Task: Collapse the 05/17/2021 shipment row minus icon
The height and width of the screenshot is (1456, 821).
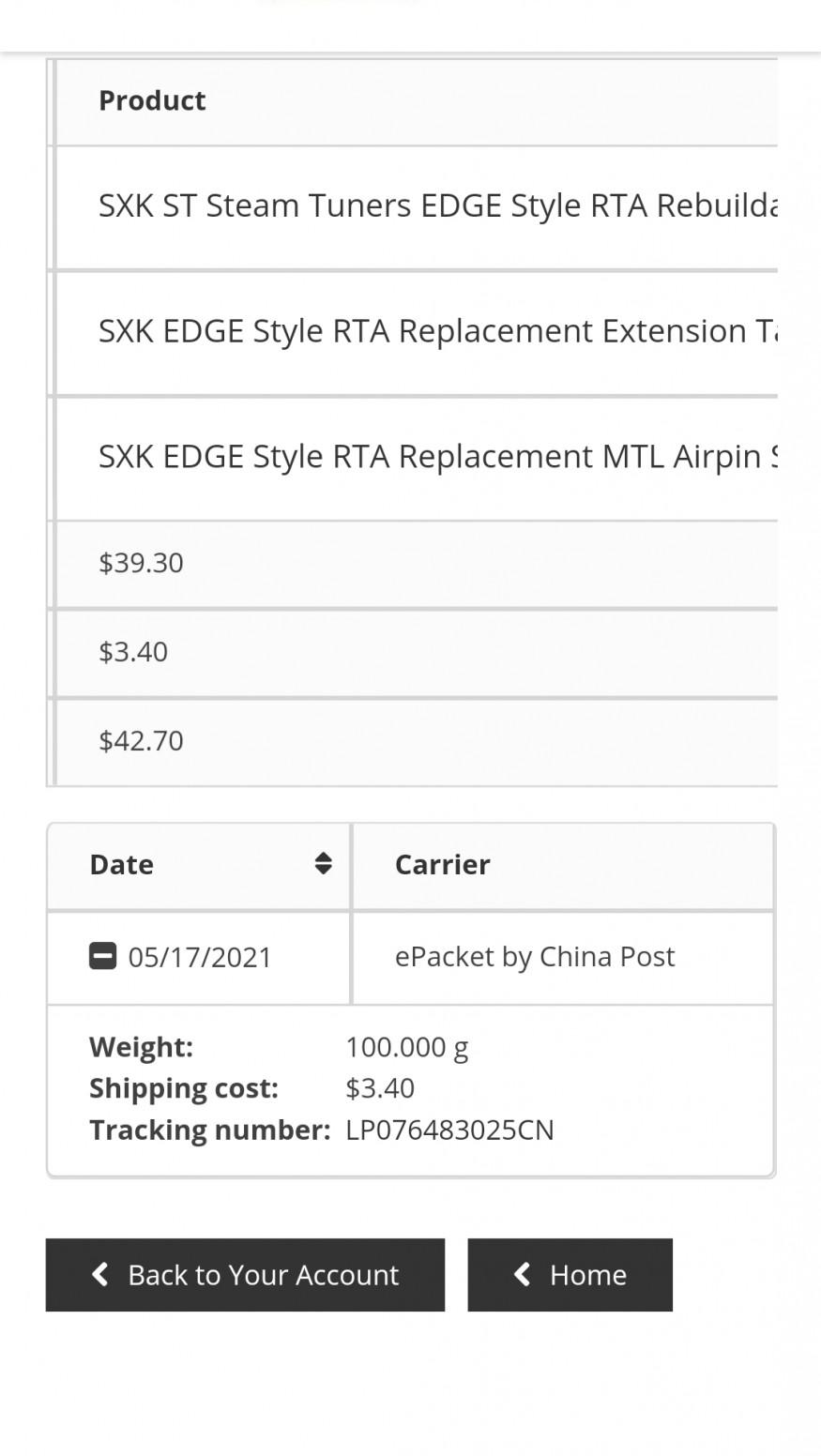Action: [x=102, y=956]
